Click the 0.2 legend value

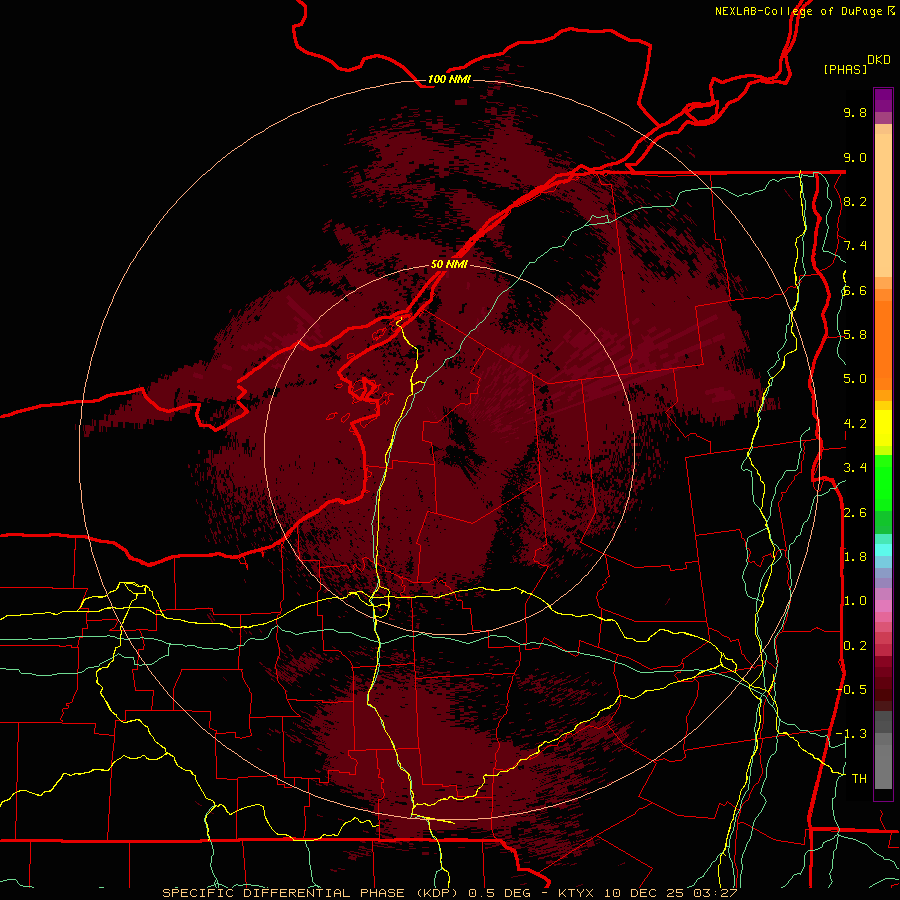tap(855, 646)
